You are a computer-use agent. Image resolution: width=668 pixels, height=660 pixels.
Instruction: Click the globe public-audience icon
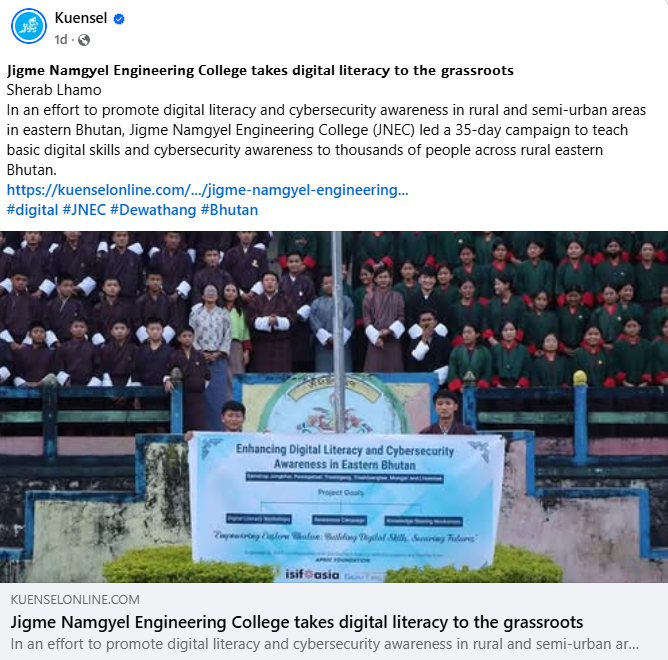click(x=84, y=40)
